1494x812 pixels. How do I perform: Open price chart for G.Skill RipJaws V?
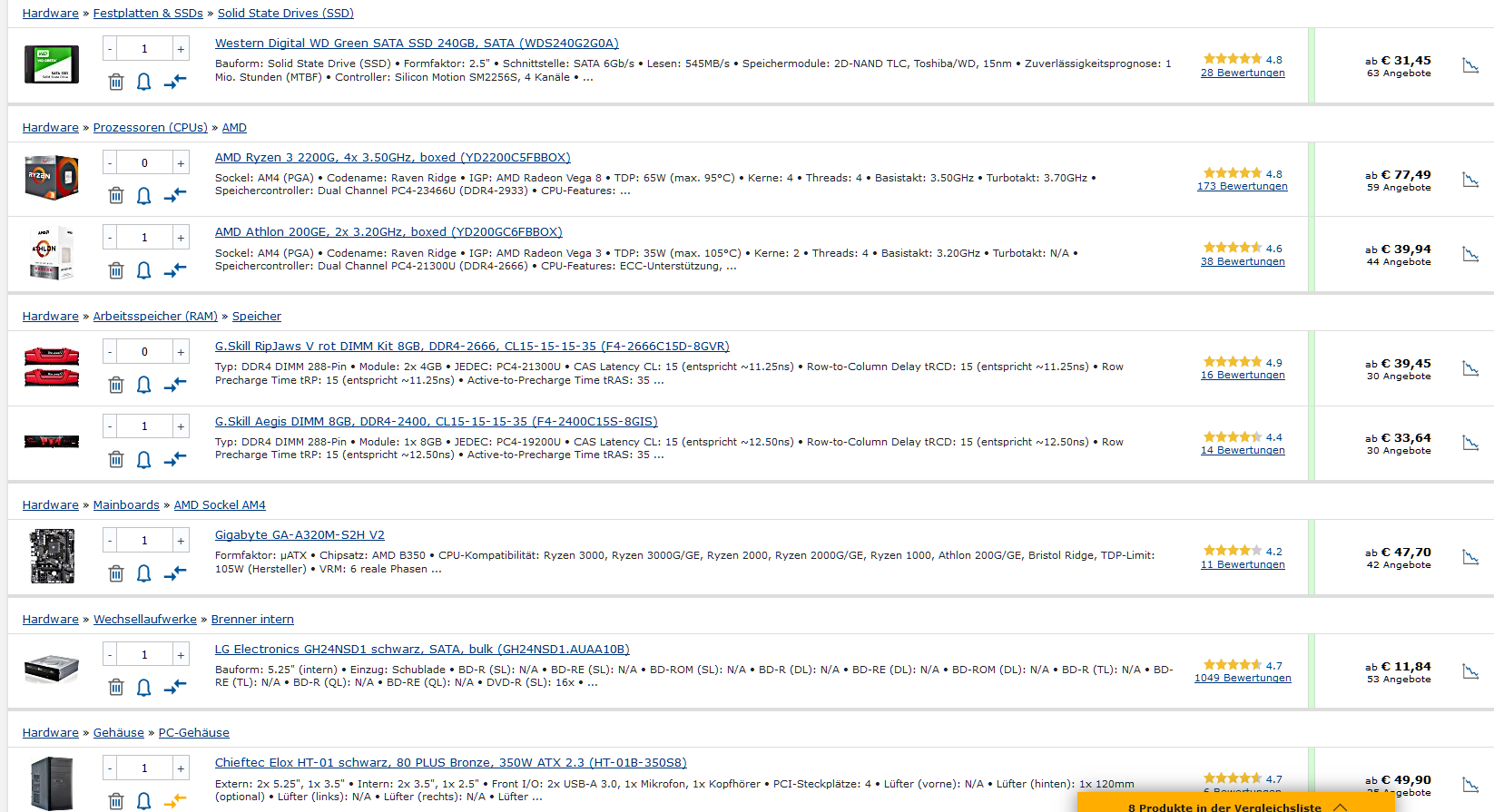(x=1470, y=368)
